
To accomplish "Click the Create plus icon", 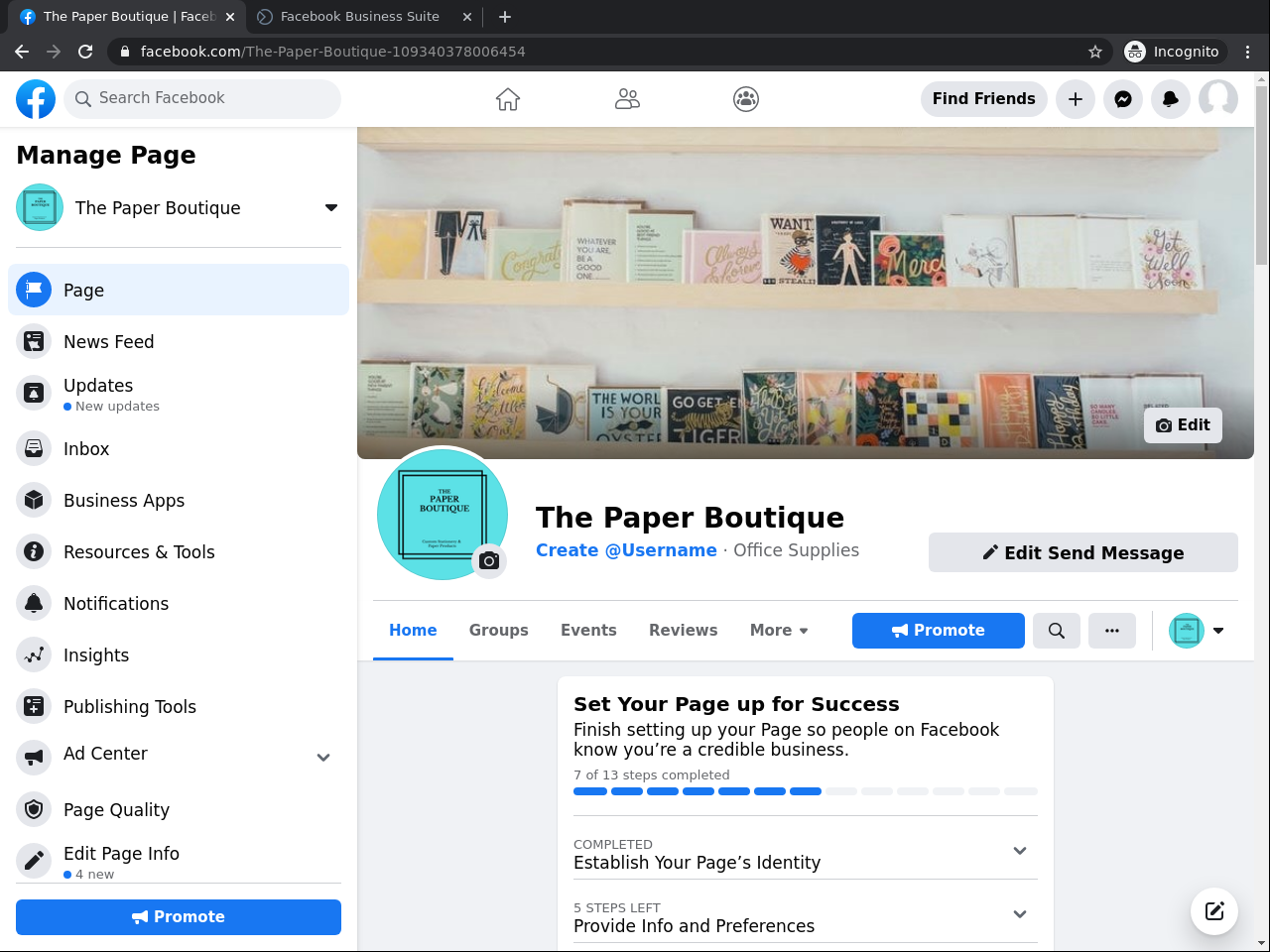I will [1076, 99].
